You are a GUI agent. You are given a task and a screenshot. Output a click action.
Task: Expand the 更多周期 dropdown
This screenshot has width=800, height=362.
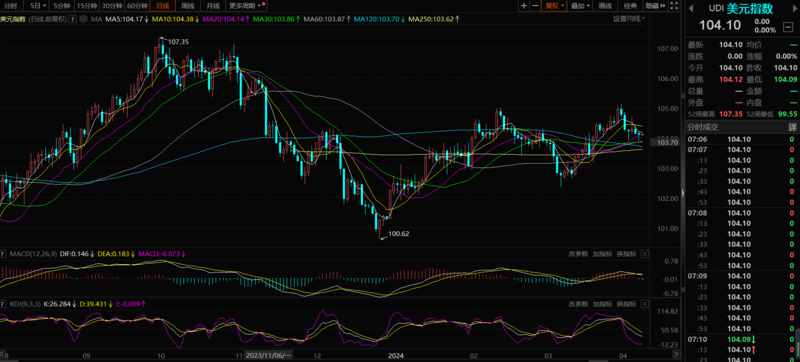(x=246, y=6)
